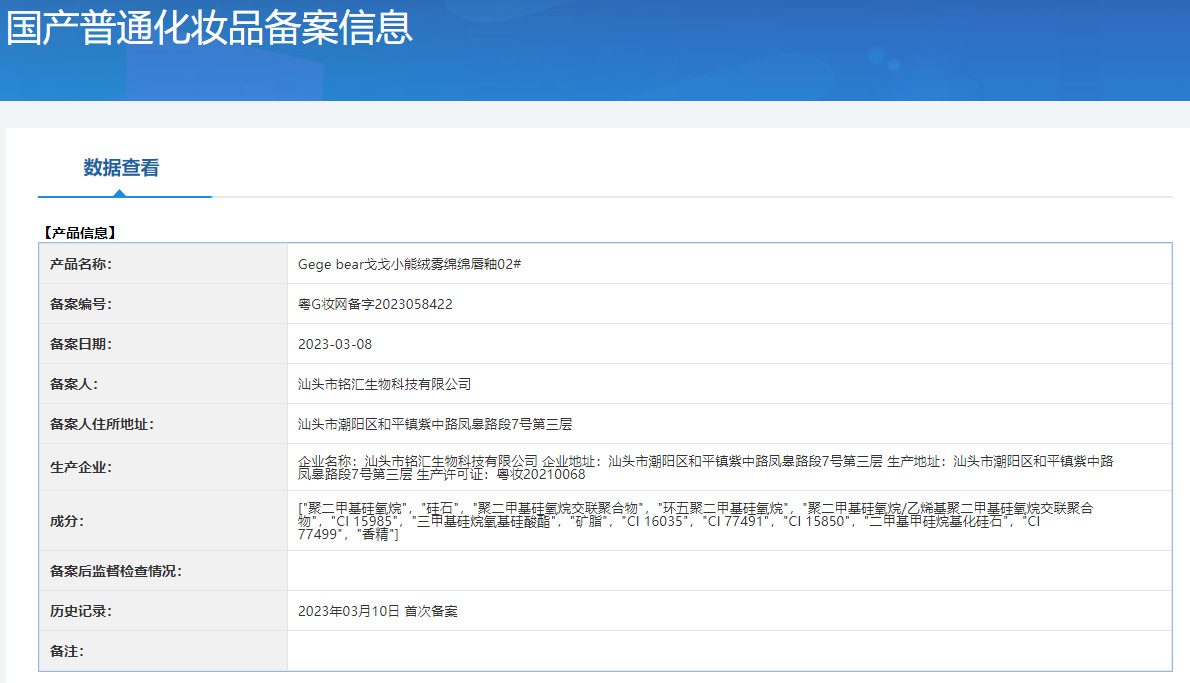Viewport: 1190px width, 683px height.
Task: Click the 备案人 company 汕头市铭汇生物科技有限公司
Action: 385,383
